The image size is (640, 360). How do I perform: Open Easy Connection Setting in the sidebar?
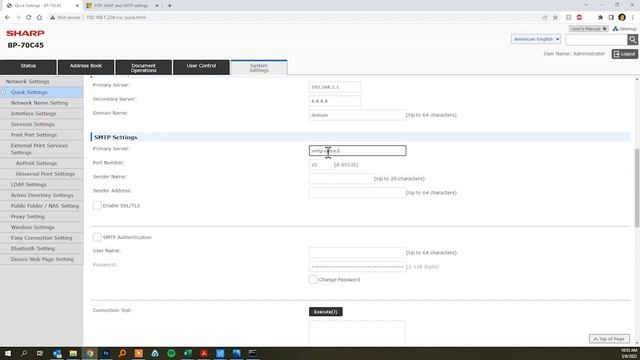point(41,238)
